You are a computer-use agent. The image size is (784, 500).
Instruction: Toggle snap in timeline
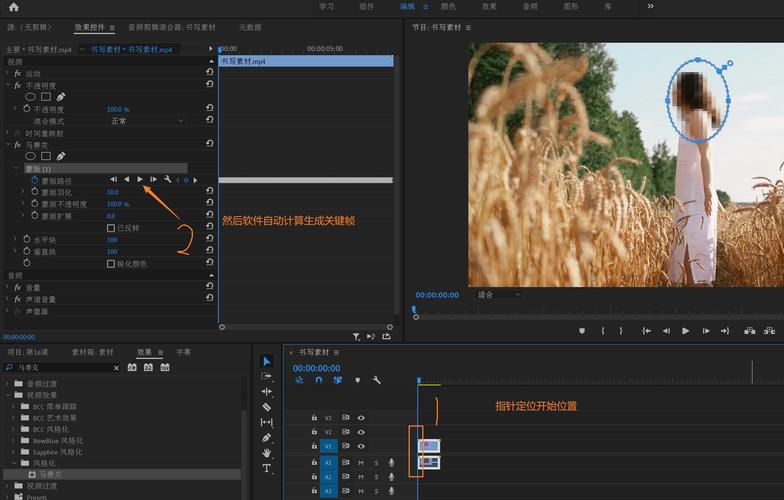point(319,380)
